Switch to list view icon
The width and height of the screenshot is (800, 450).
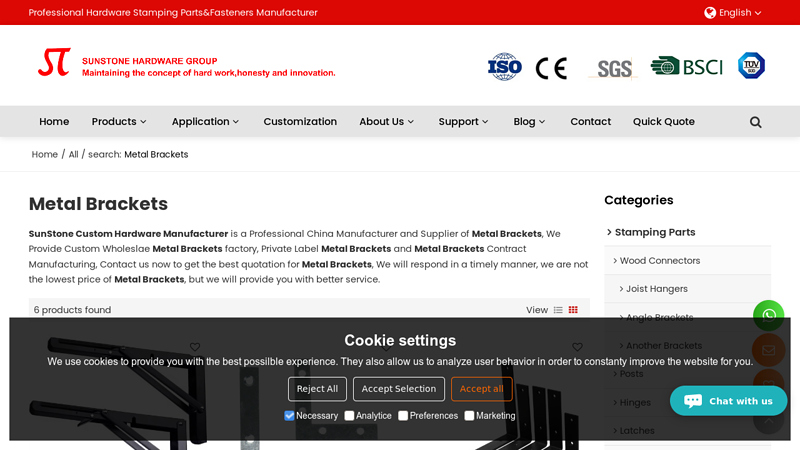pos(558,310)
